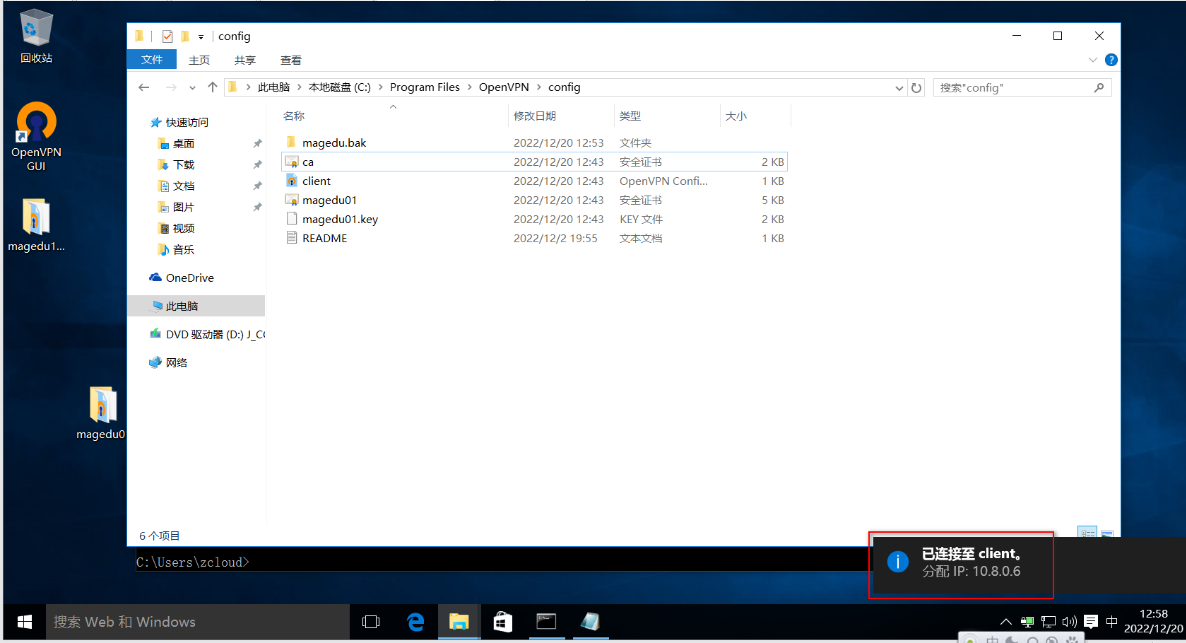Expand the ribbon with the chevron

tap(1092, 60)
